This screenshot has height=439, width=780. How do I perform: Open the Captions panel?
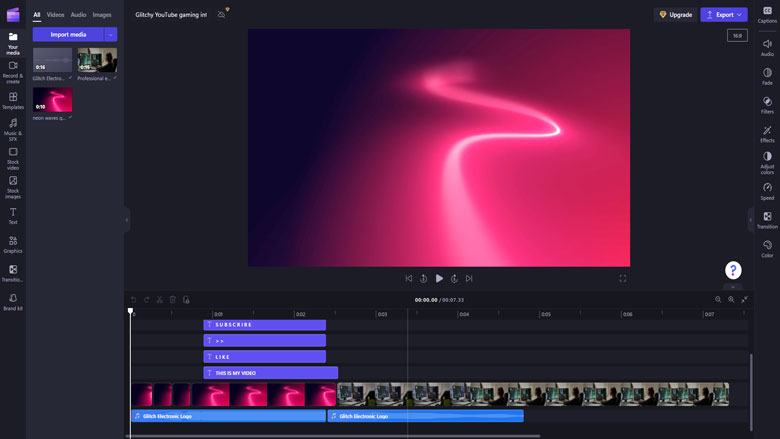tap(767, 15)
